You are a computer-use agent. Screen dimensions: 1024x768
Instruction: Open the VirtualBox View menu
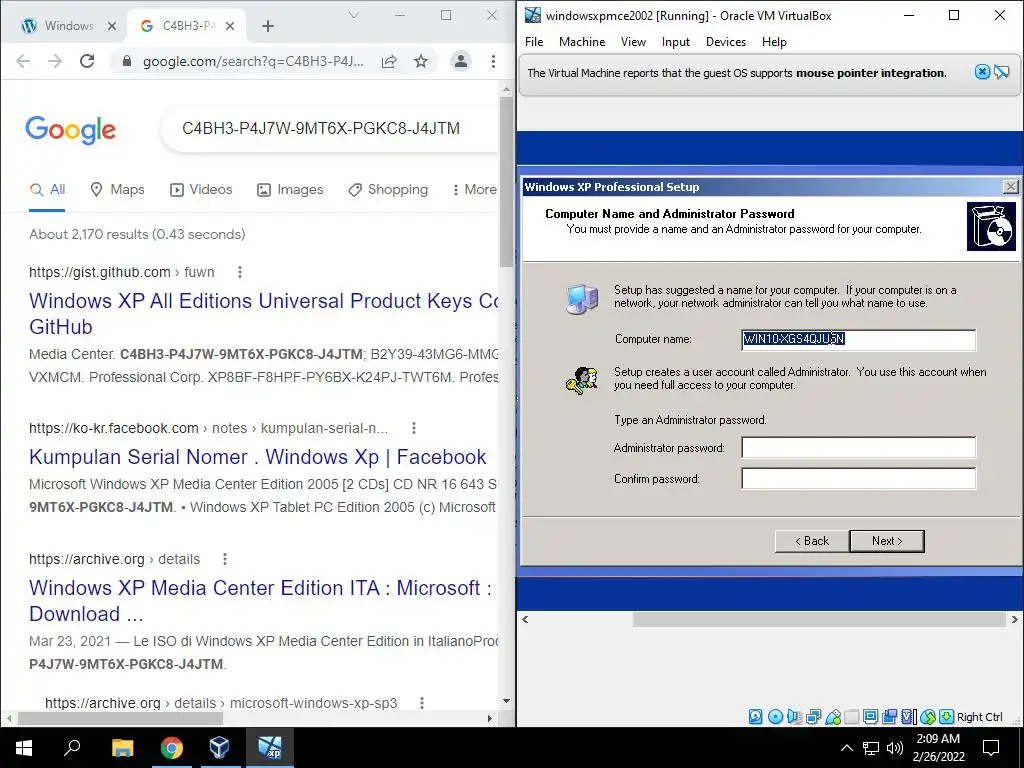633,42
